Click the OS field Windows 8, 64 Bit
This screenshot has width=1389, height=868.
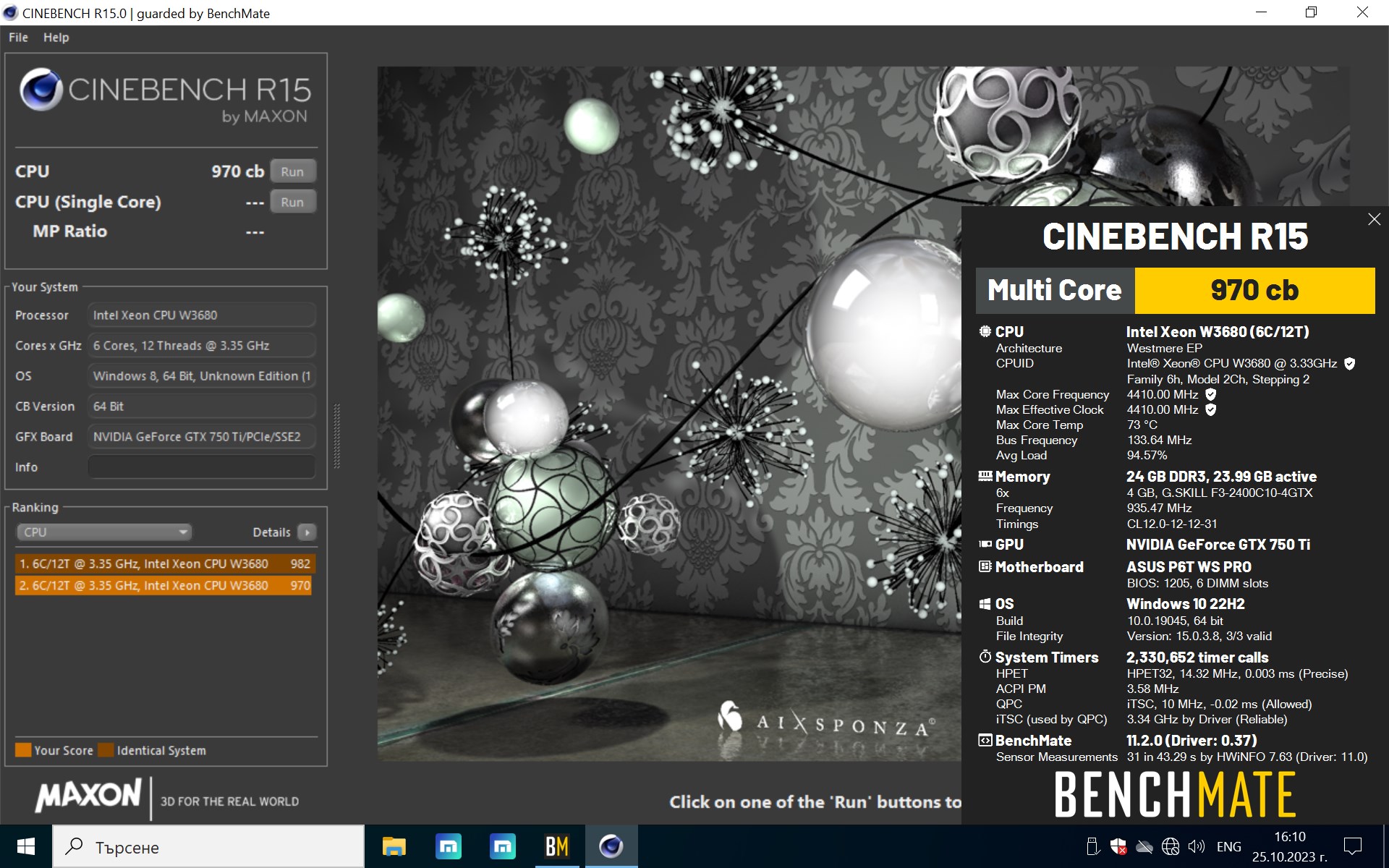(x=201, y=376)
